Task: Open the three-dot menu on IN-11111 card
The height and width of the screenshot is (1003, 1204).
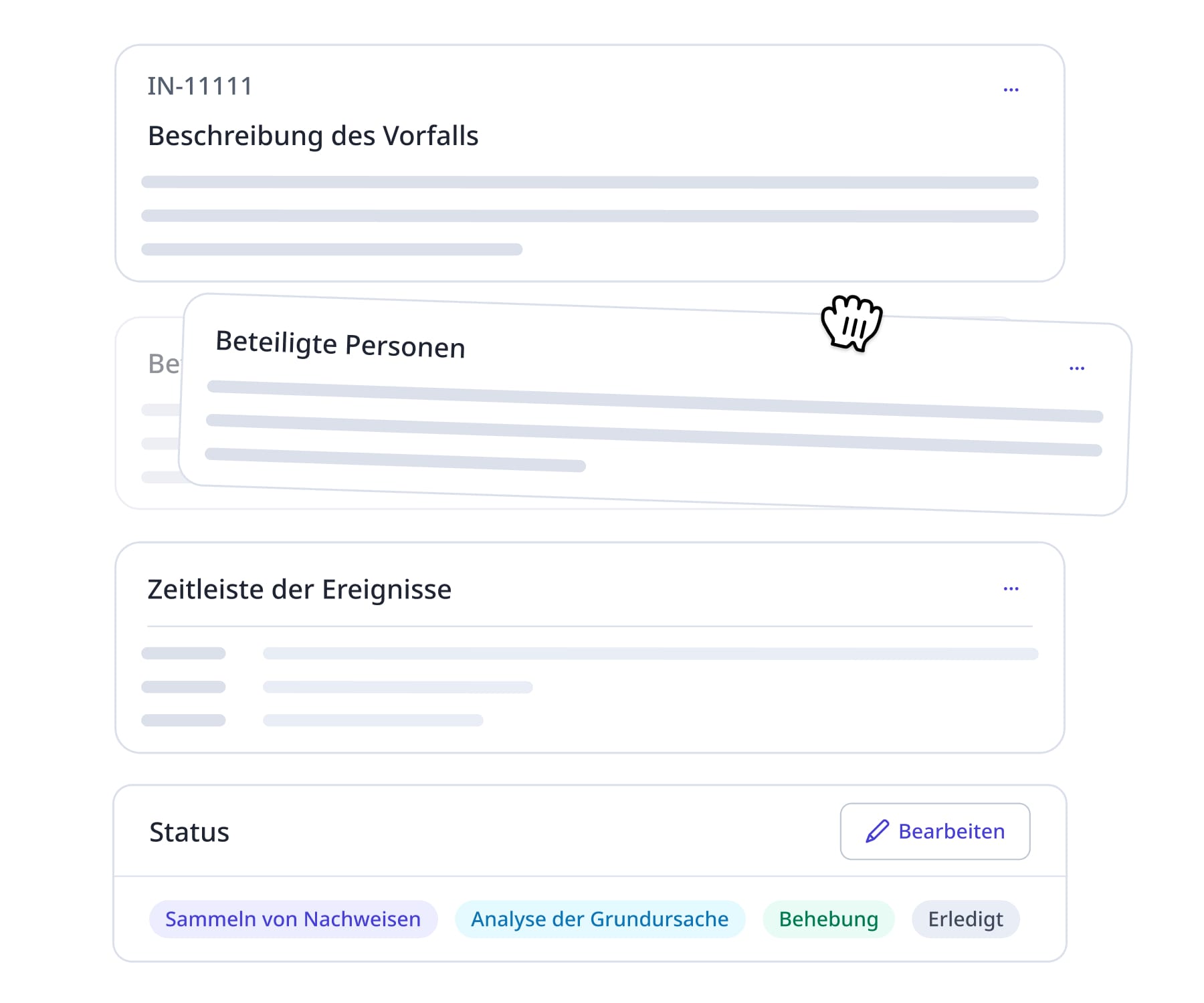Action: click(1011, 90)
